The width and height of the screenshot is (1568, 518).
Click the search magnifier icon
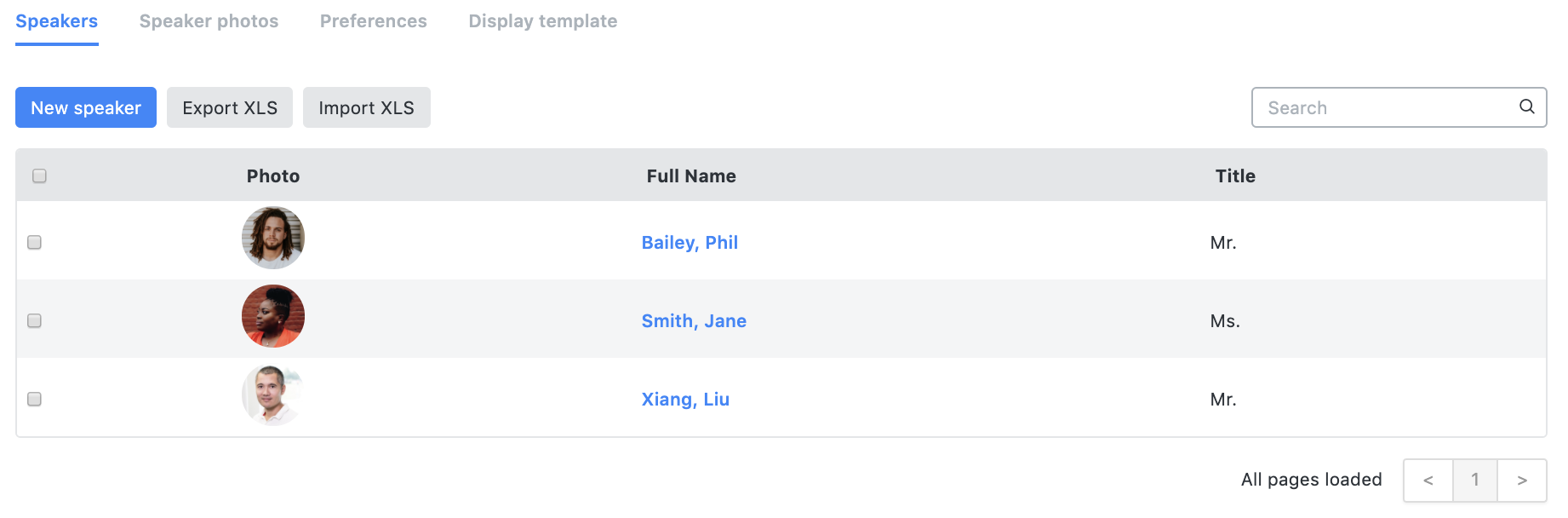pos(1526,106)
